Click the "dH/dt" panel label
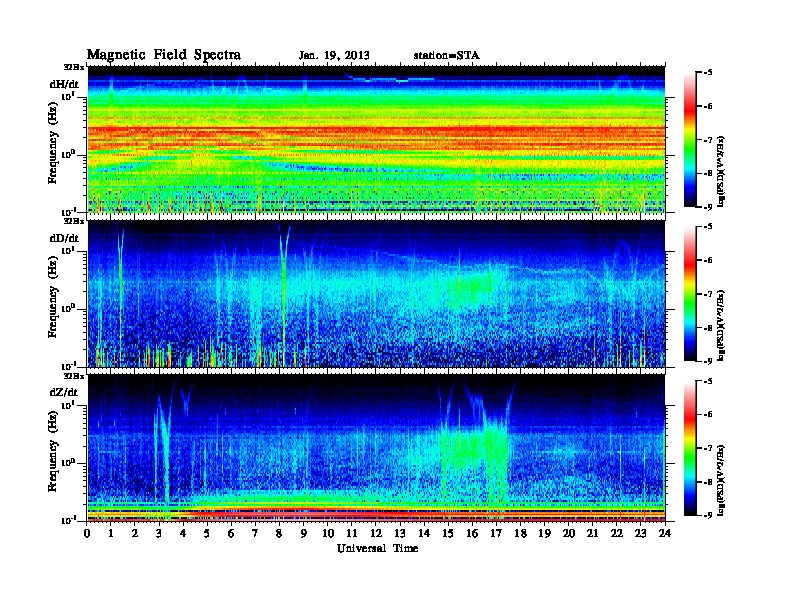The image size is (792, 612). [64, 85]
